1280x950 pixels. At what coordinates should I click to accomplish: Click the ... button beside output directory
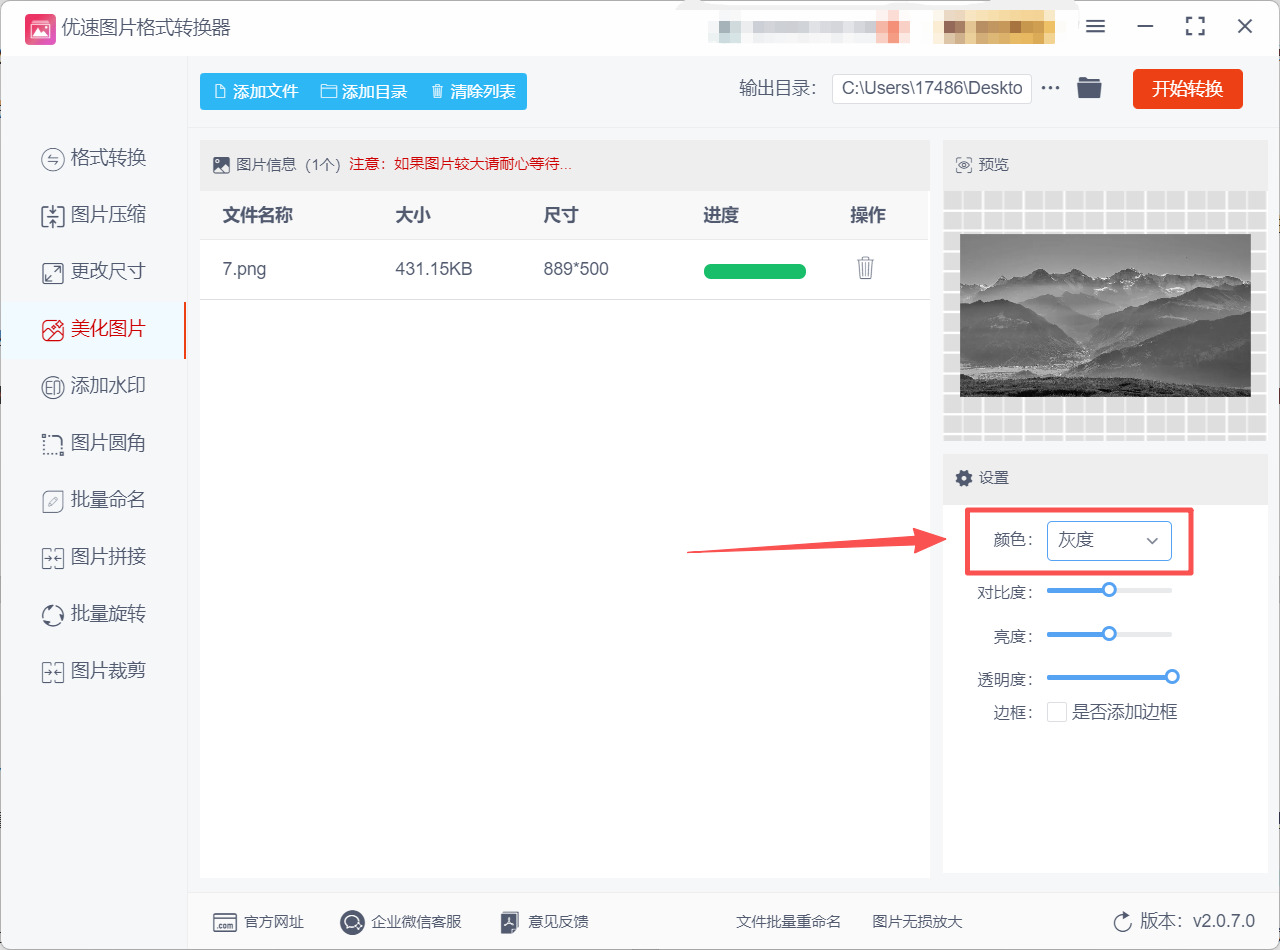coord(1050,88)
